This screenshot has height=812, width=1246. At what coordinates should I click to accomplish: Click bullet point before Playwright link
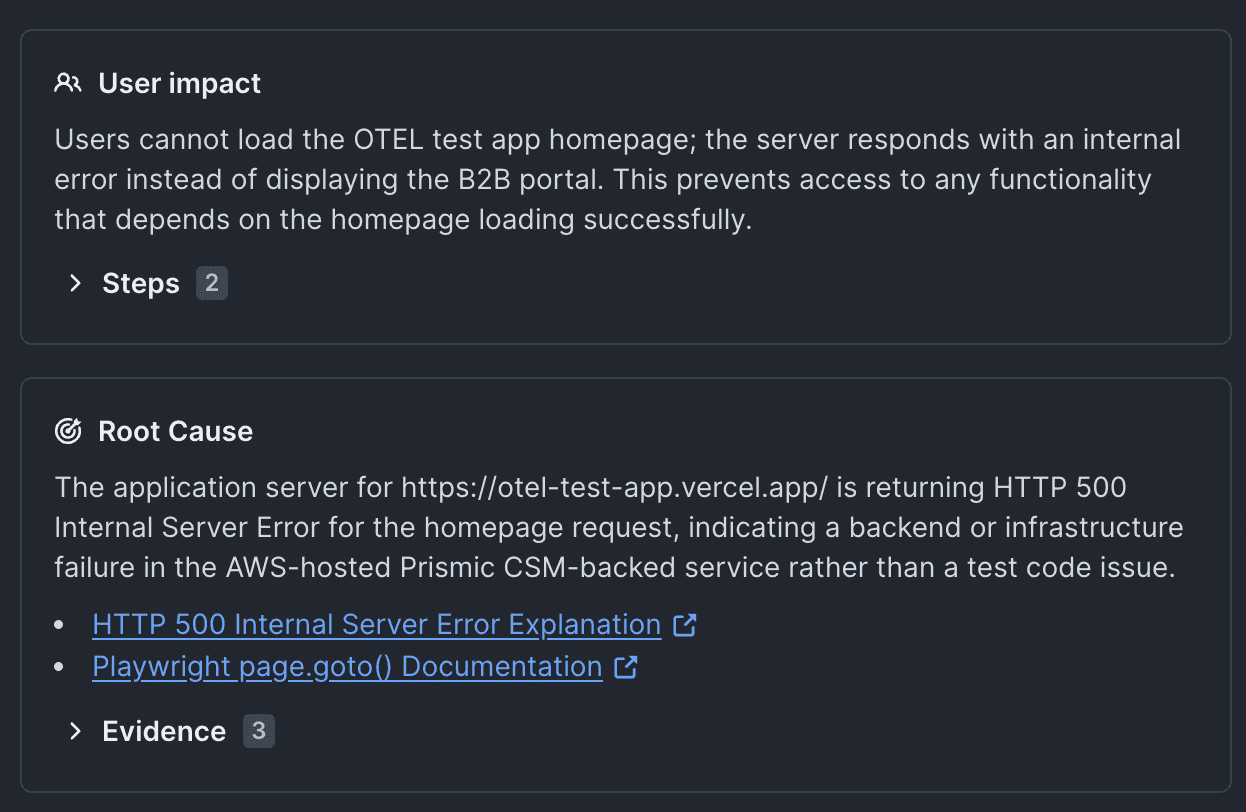[62, 667]
